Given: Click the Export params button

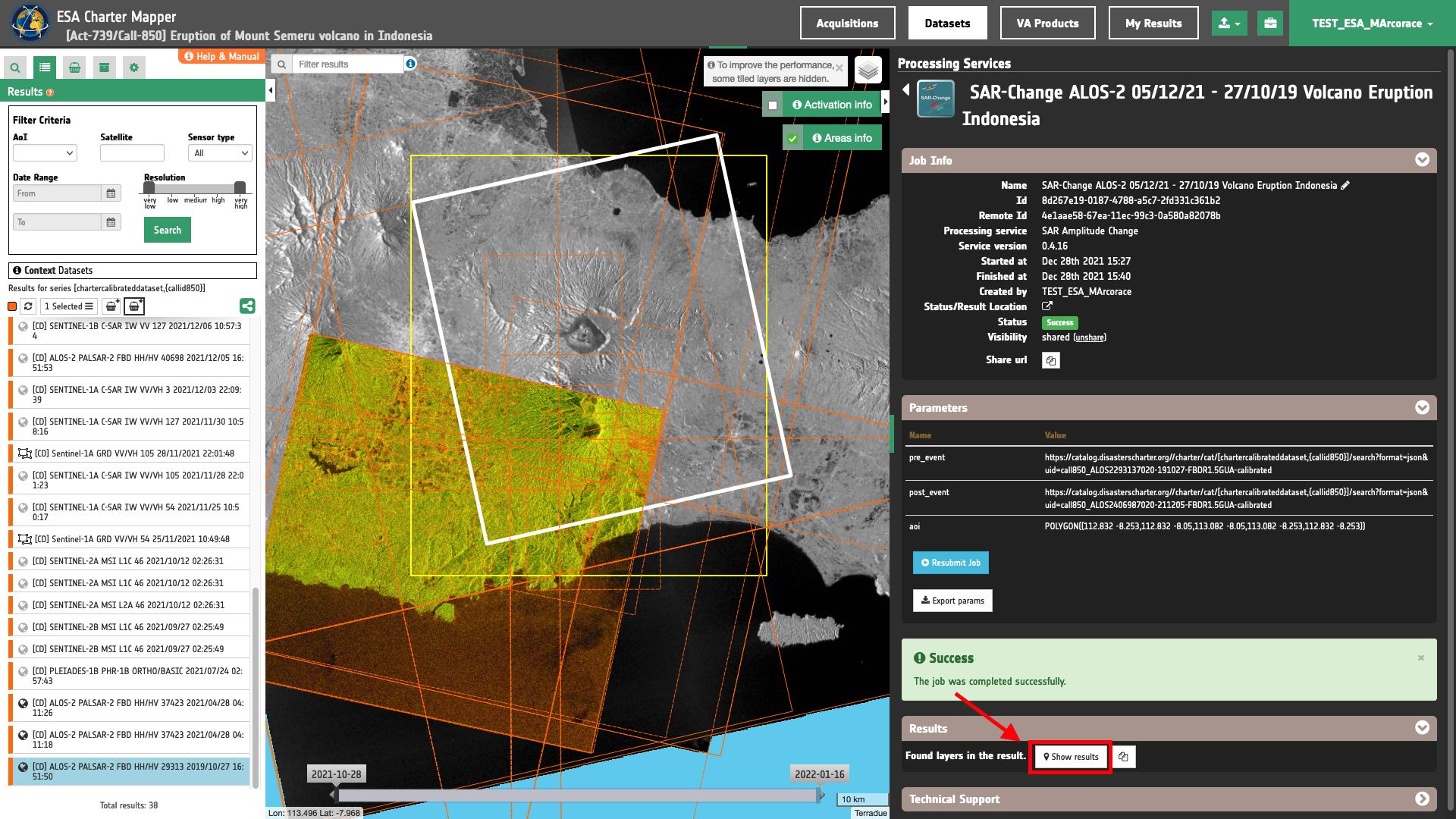Looking at the screenshot, I should point(952,601).
